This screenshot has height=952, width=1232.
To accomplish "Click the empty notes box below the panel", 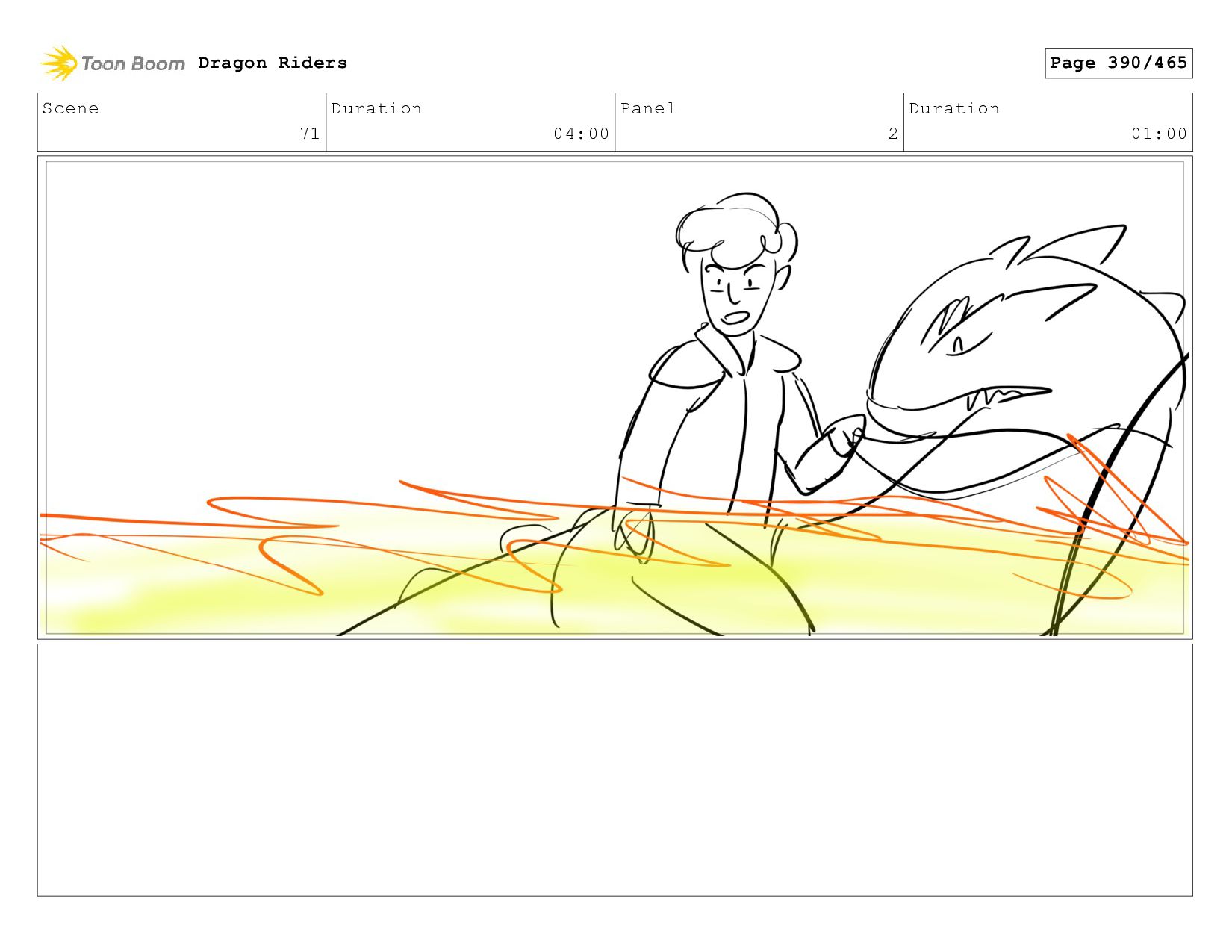I will click(x=615, y=770).
